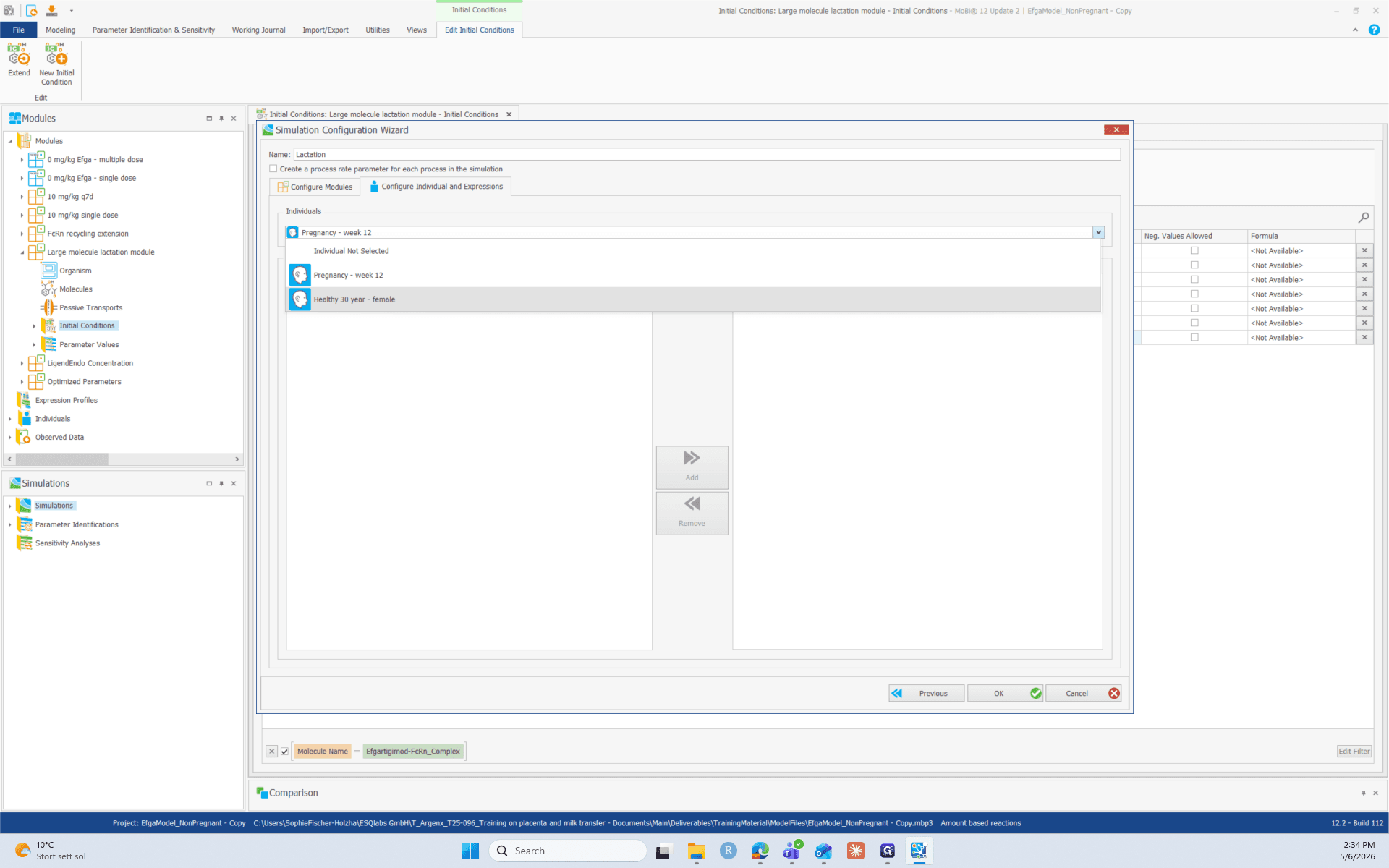Choose Healthy 30 year - female individual
The width and height of the screenshot is (1389, 868).
pos(693,299)
